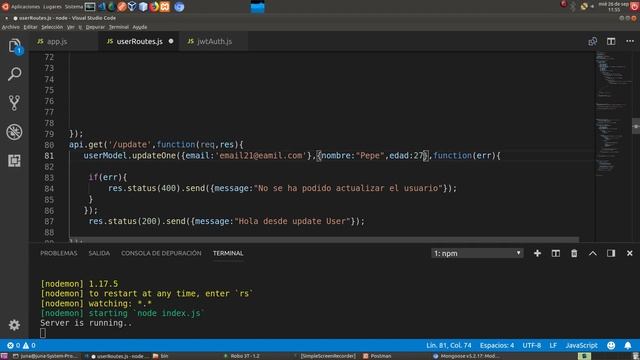640x360 pixels.
Task: Open the Manage gear icon
Action: (14, 325)
